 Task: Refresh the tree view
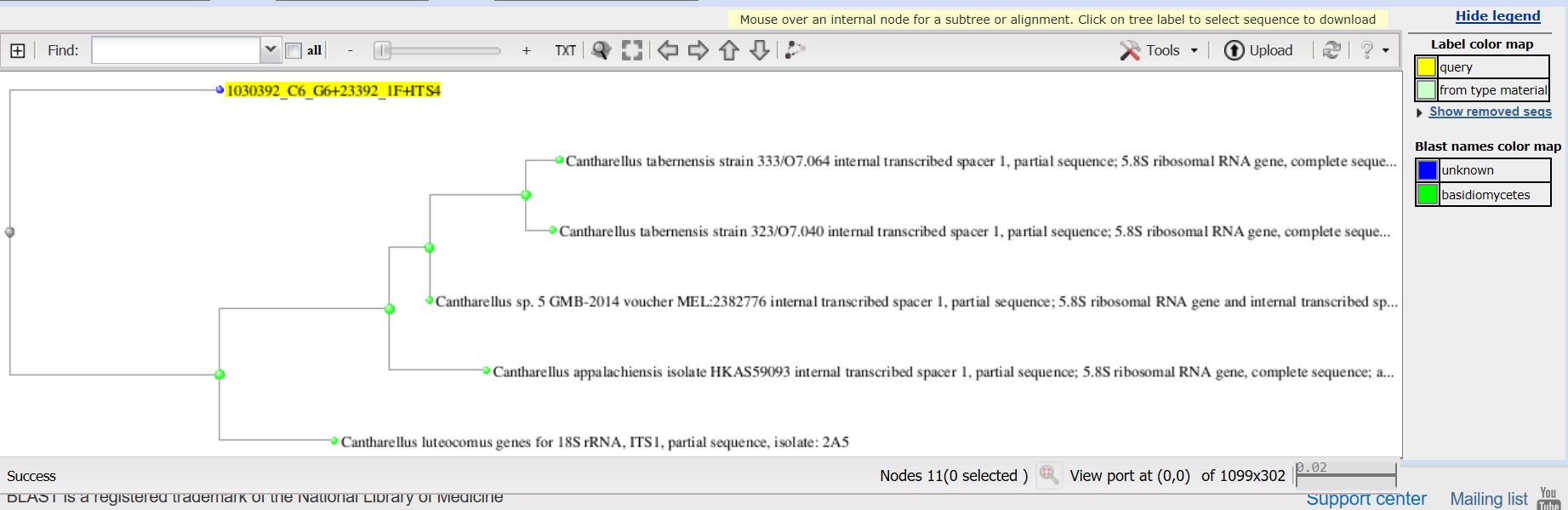click(1331, 51)
